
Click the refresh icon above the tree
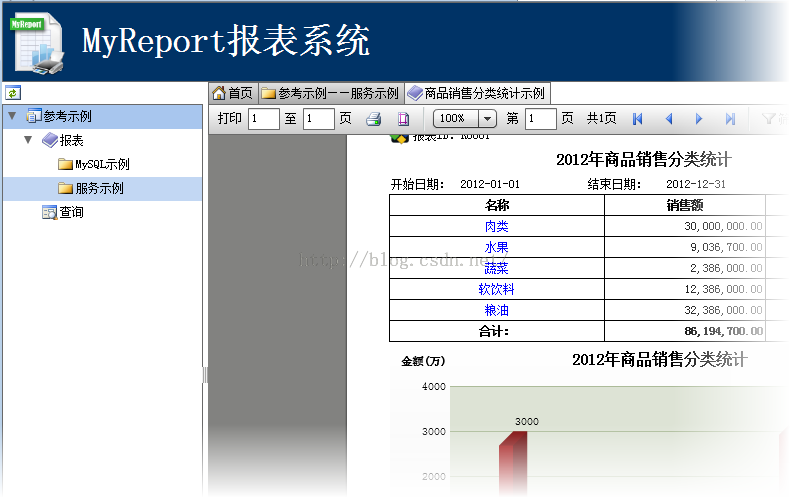click(13, 93)
